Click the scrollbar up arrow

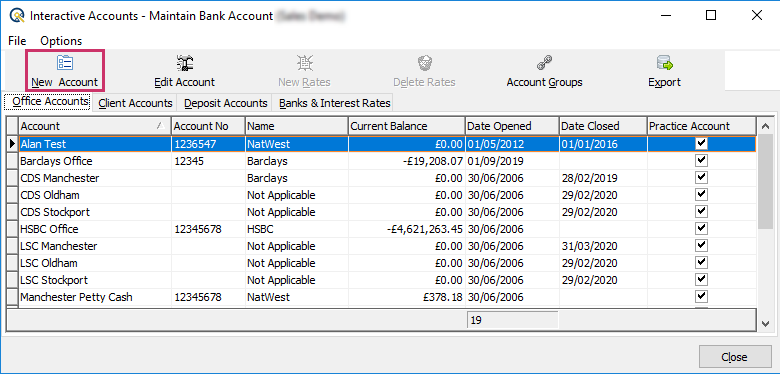[x=766, y=126]
